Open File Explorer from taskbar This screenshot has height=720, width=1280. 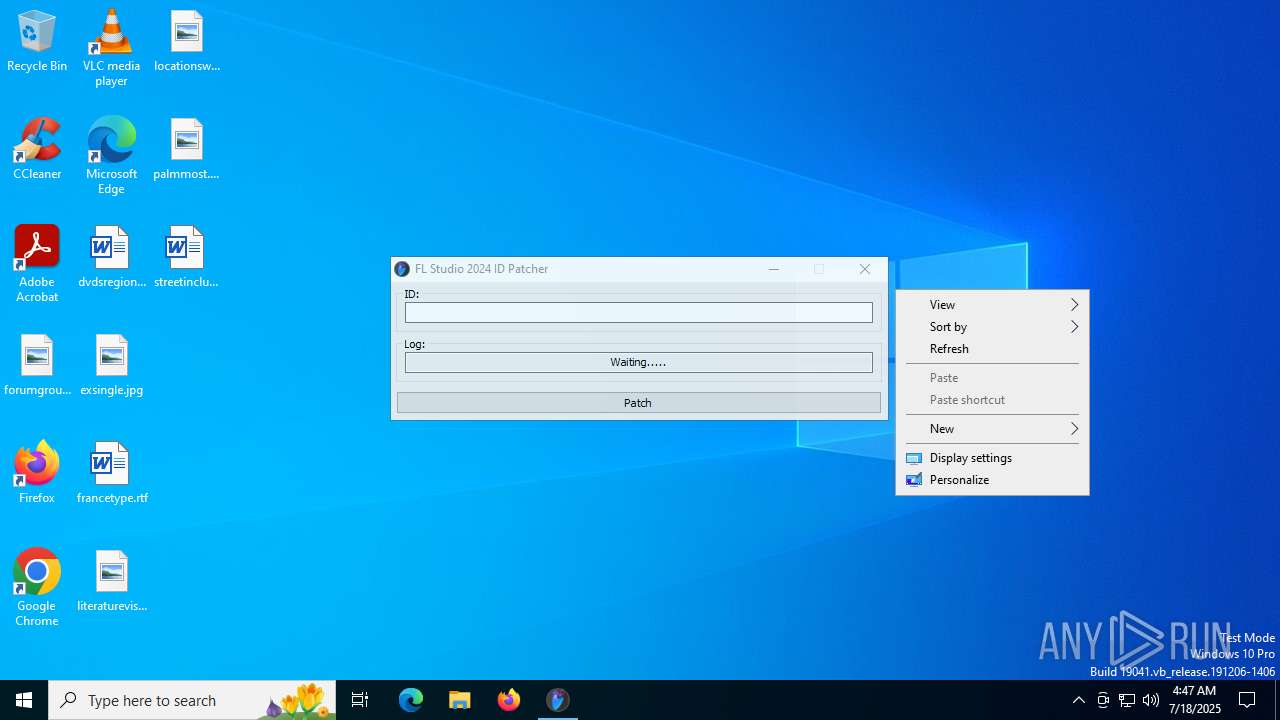tap(460, 700)
